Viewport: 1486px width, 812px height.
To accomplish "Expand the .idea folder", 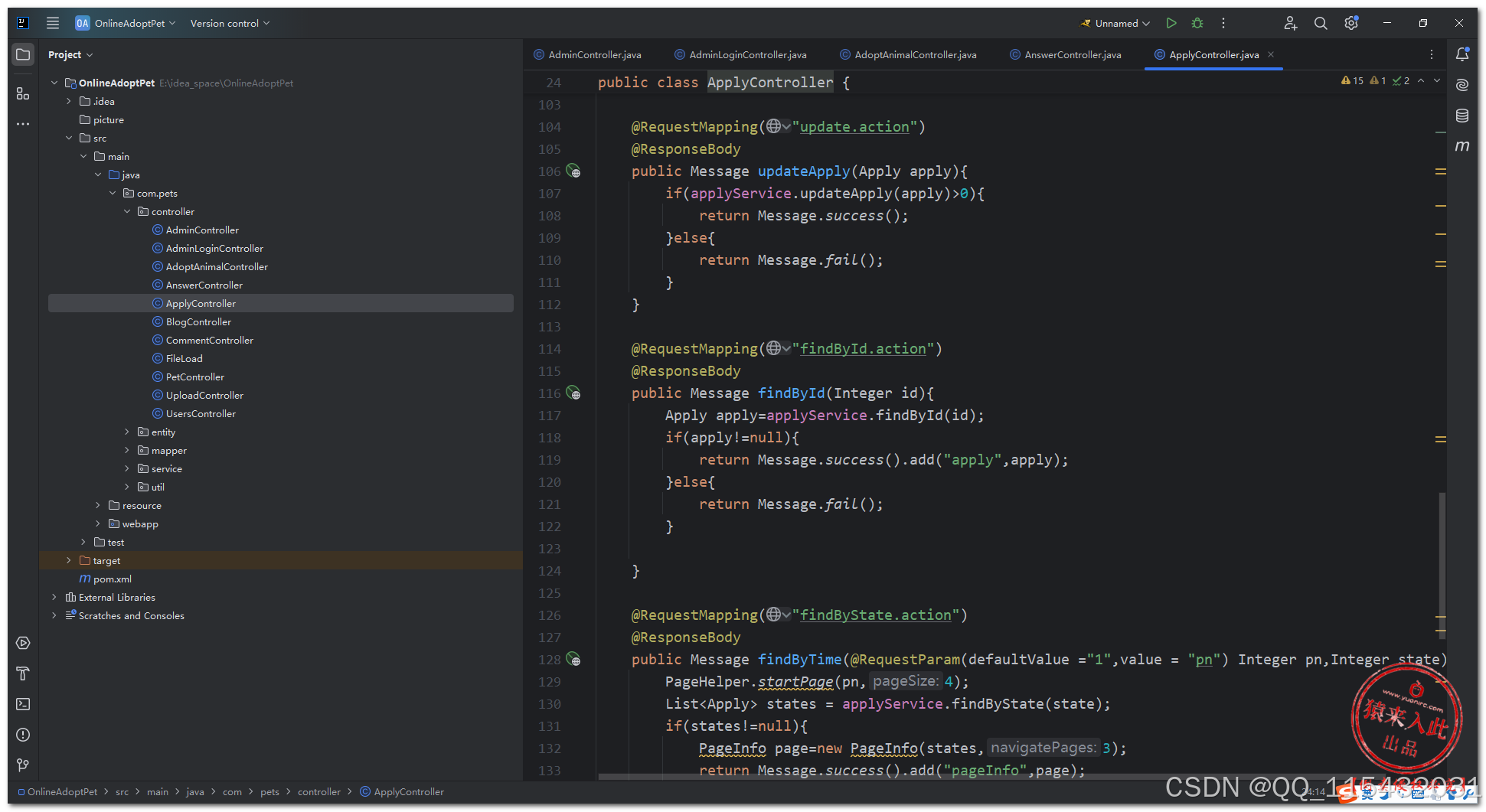I will click(x=69, y=101).
